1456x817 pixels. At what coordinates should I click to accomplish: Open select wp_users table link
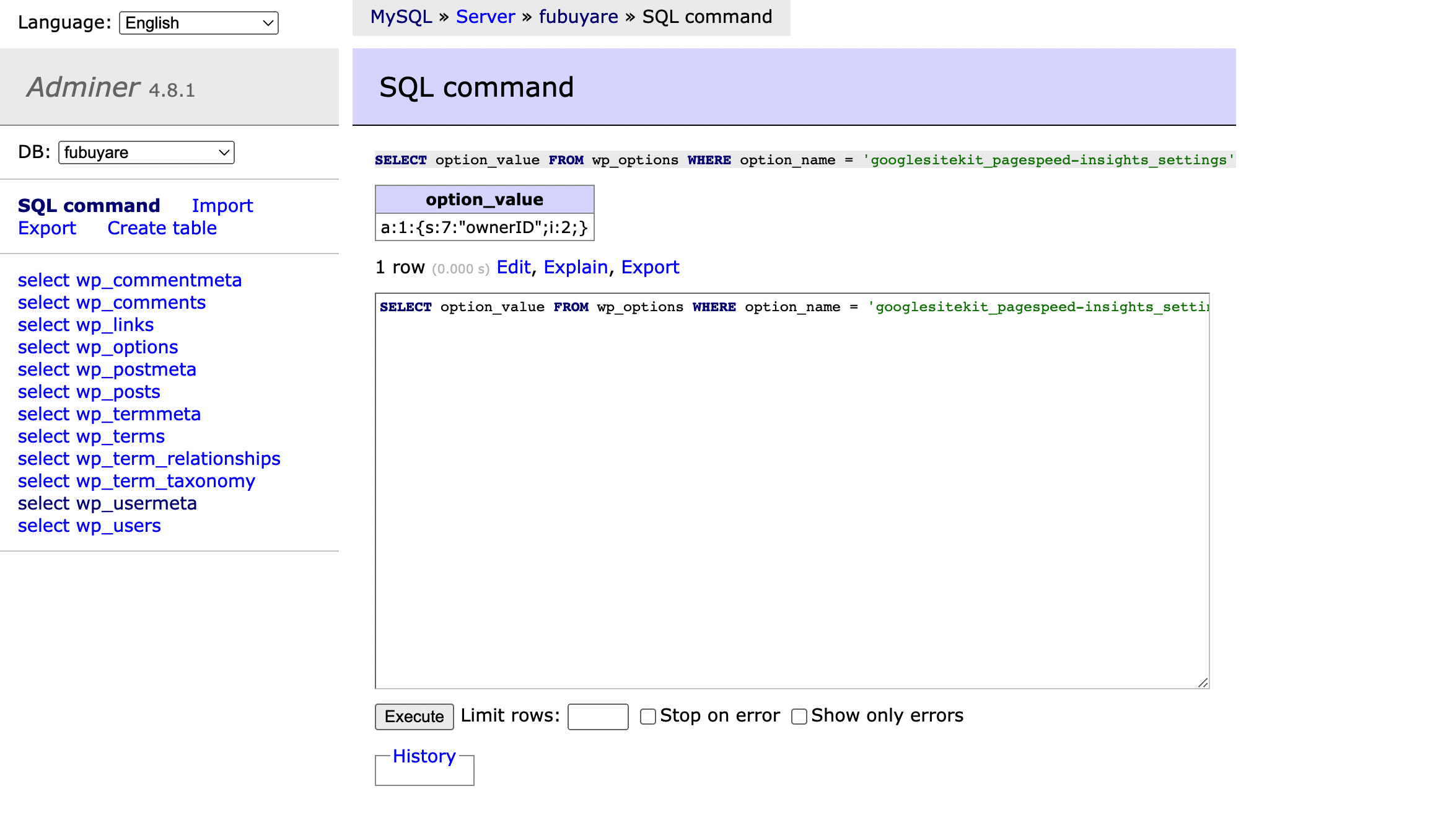click(89, 526)
